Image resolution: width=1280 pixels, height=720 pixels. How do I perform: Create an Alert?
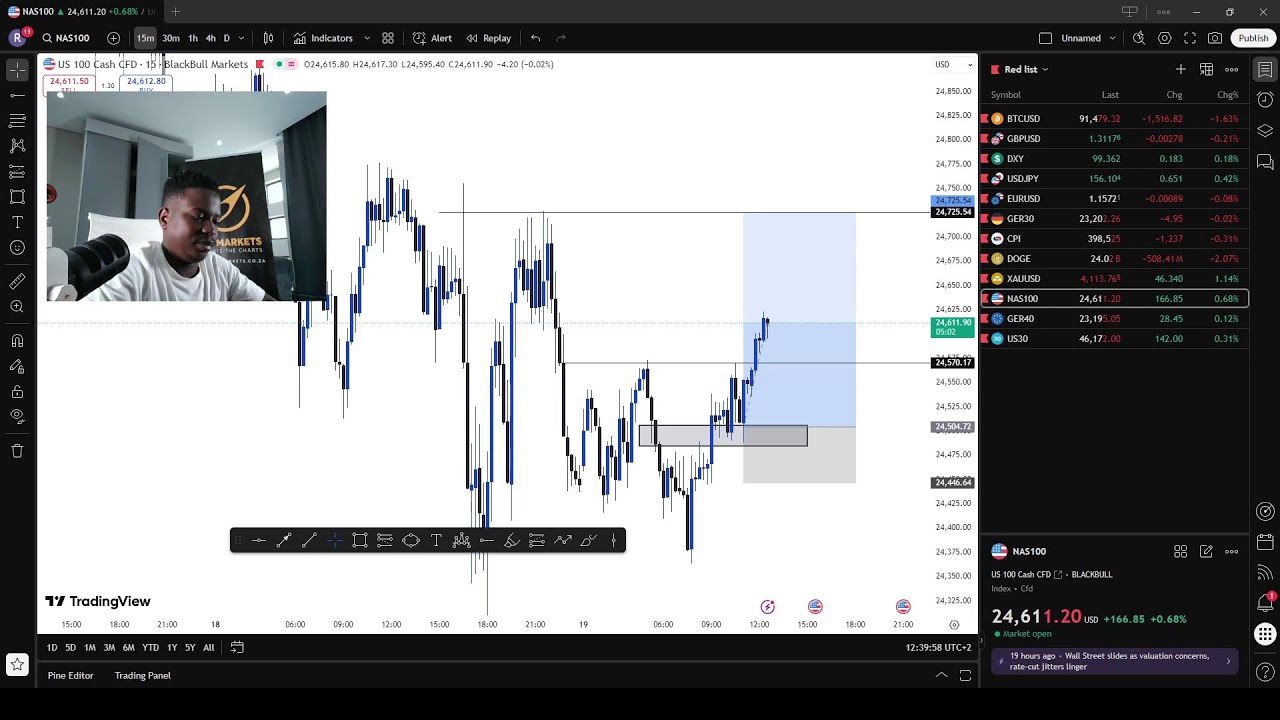(x=433, y=38)
